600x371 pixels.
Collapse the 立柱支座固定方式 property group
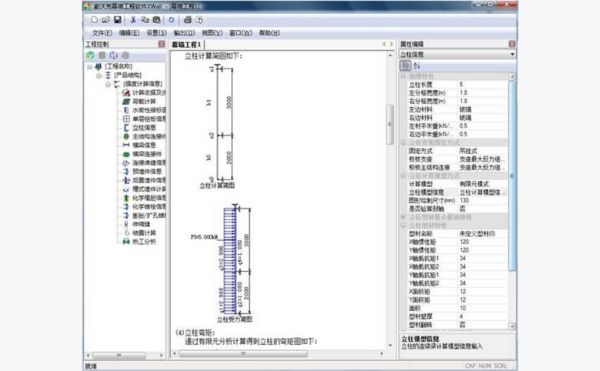click(403, 142)
